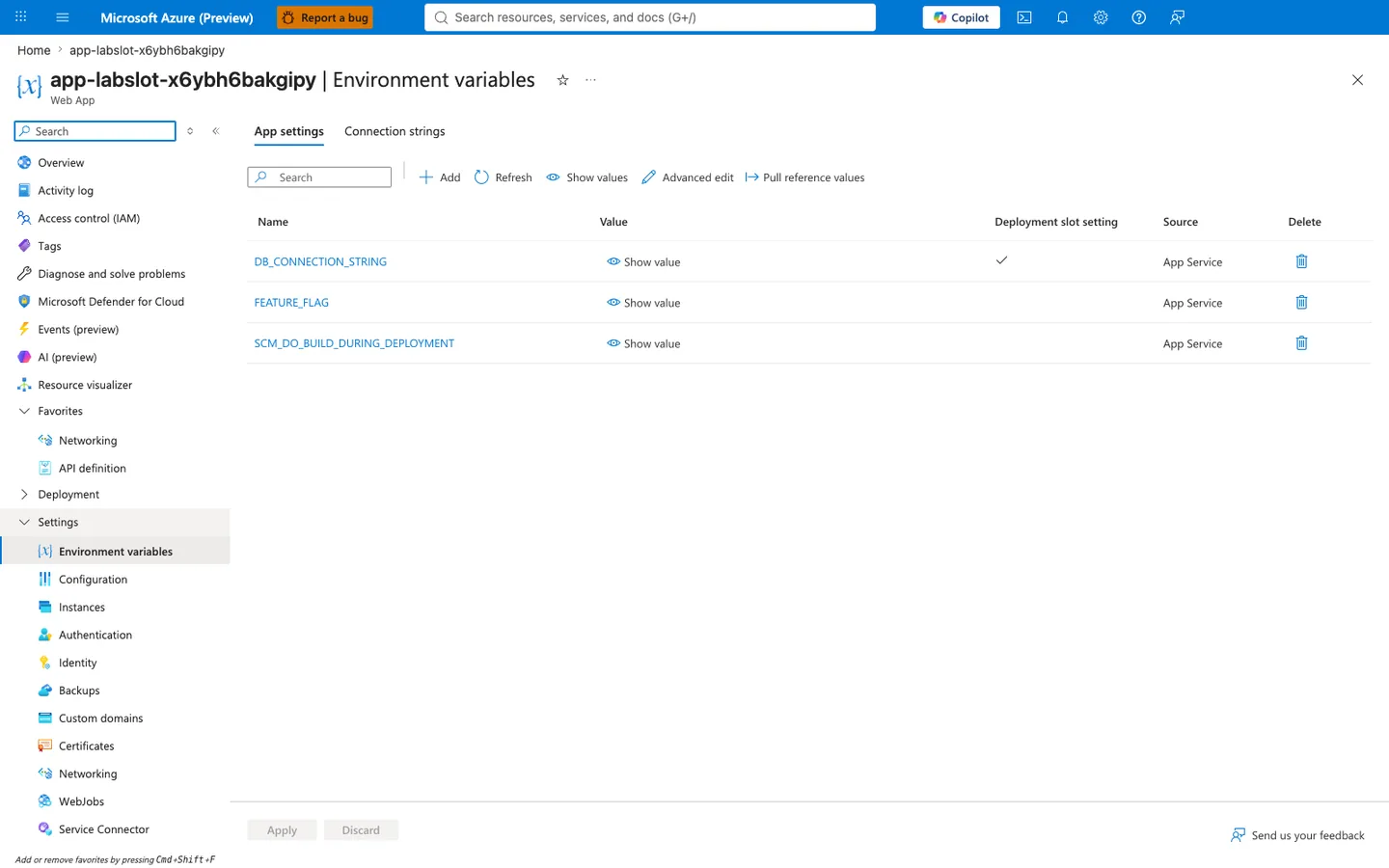Open the notifications bell
This screenshot has width=1389, height=868.
tap(1062, 17)
